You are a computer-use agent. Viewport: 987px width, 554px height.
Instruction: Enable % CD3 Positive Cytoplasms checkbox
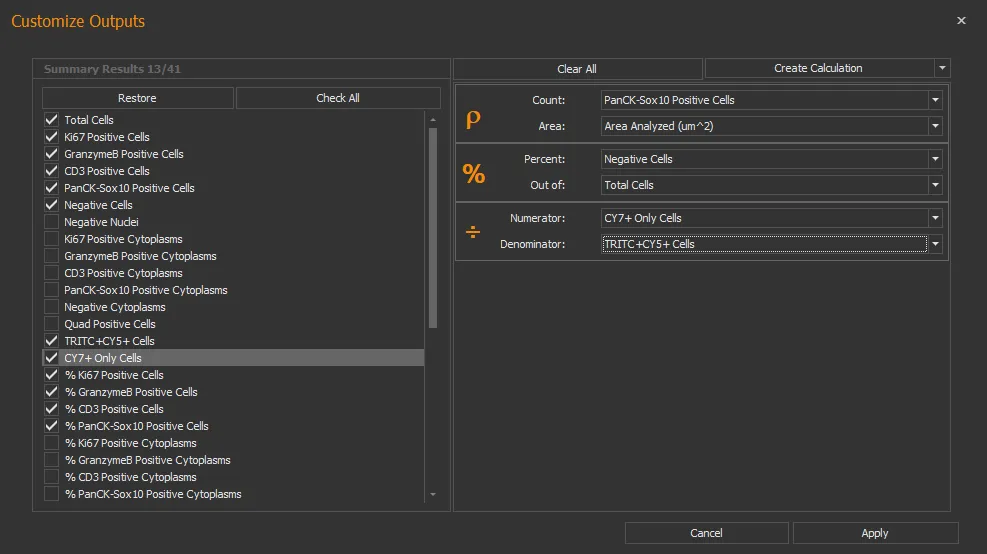click(52, 477)
